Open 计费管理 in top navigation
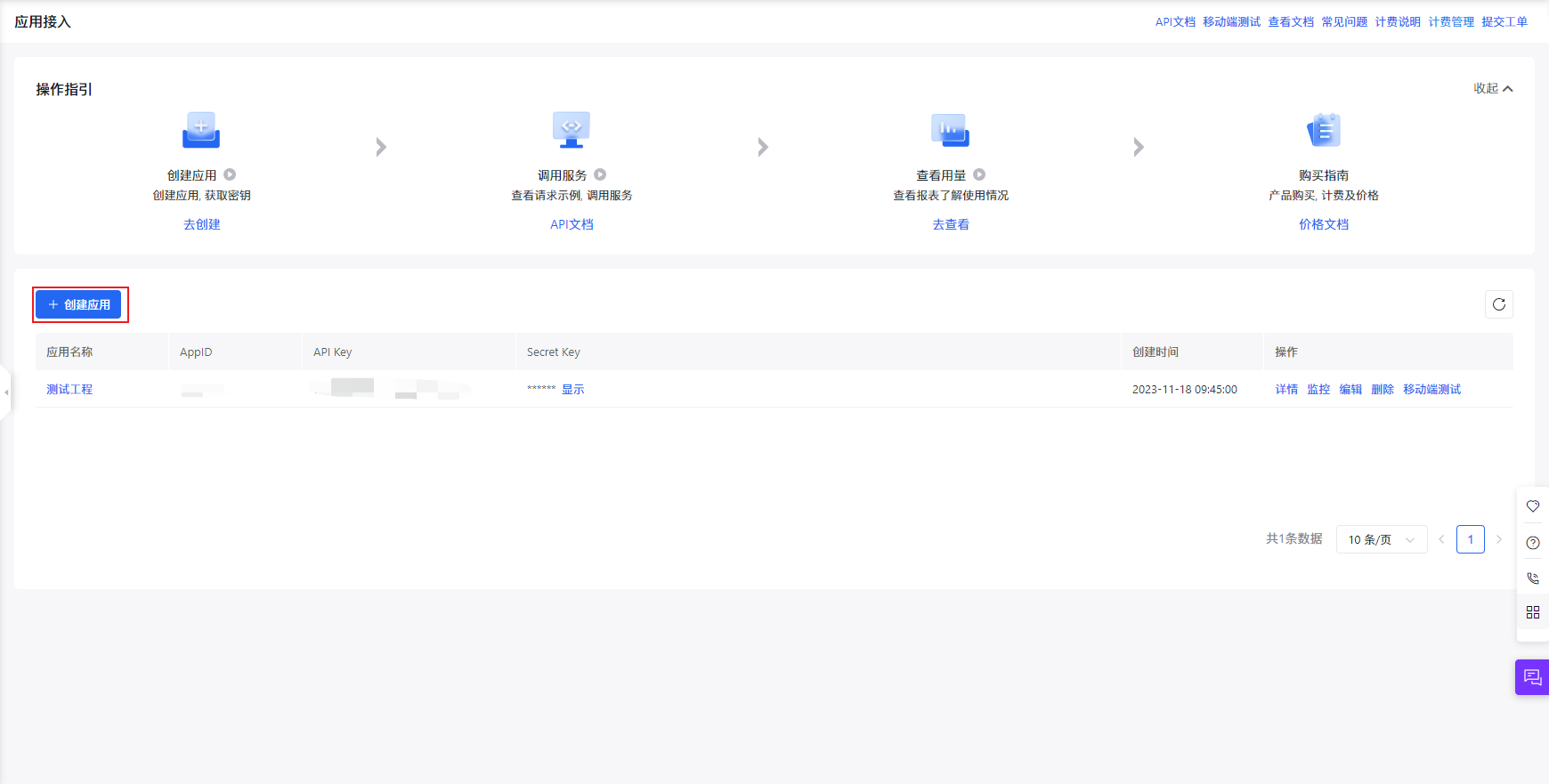The image size is (1549, 784). 1451,21
